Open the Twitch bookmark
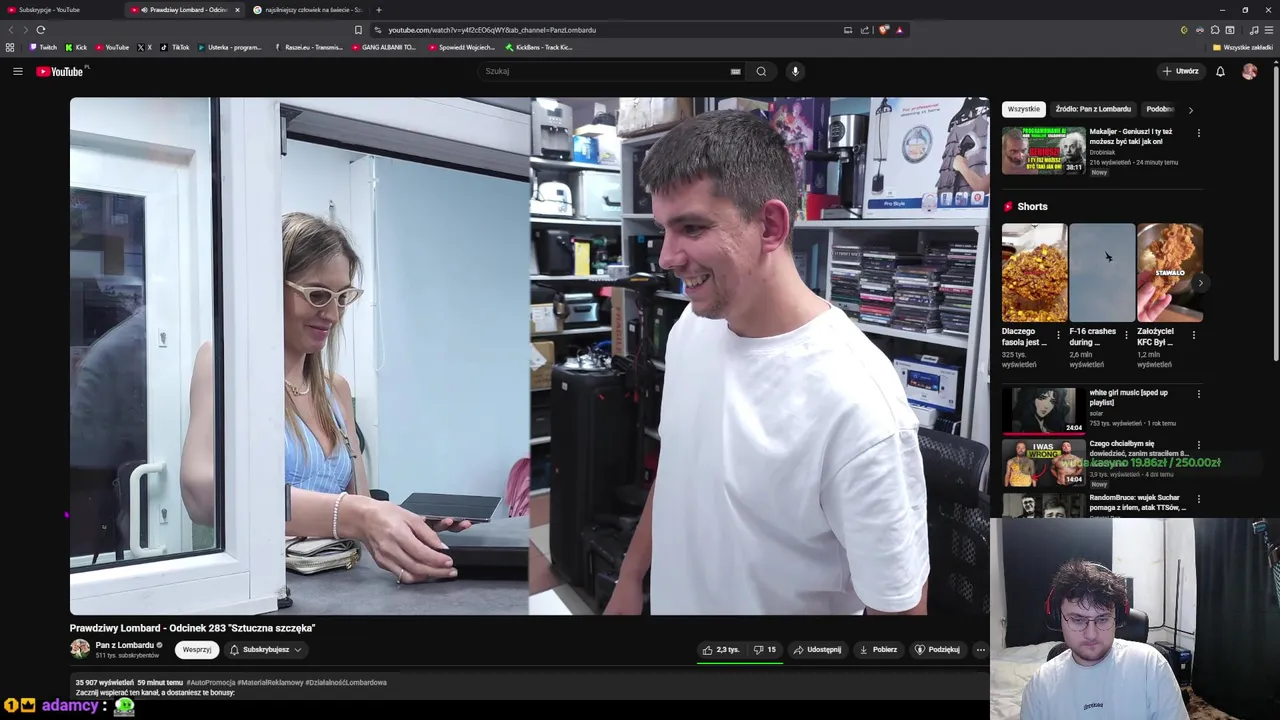Image resolution: width=1280 pixels, height=720 pixels. coord(43,47)
